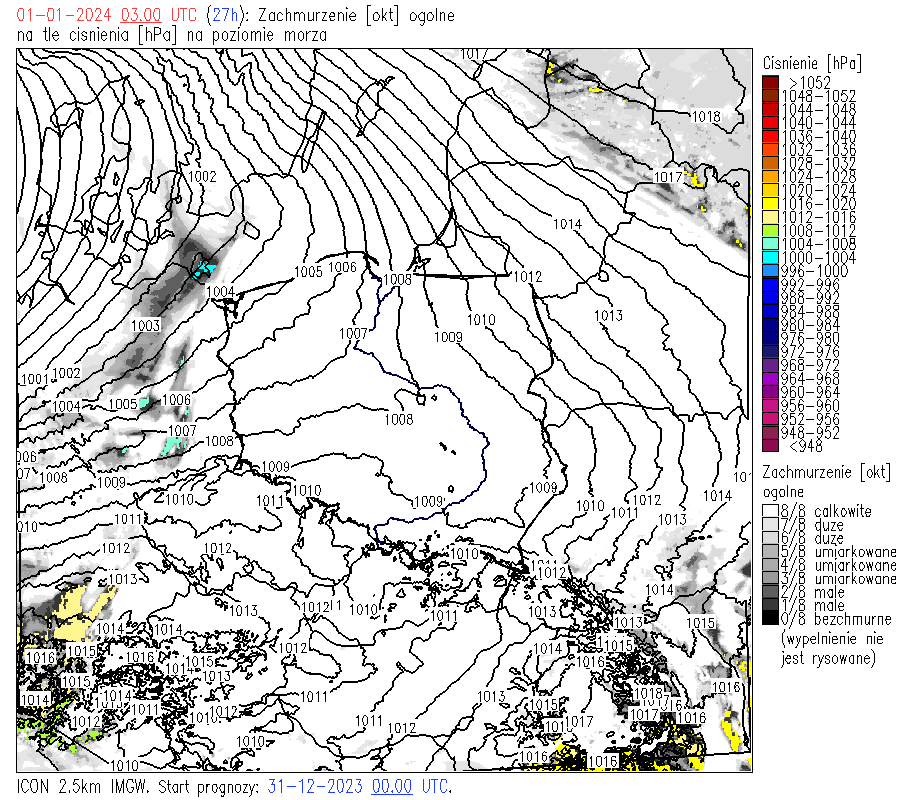Click the 984-988 dark blue swatch
Screen dimensions: 900x800
click(770, 312)
